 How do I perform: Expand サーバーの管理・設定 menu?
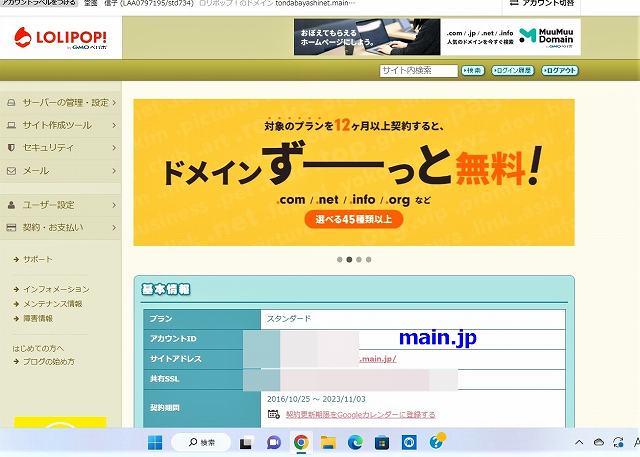pyautogui.click(x=60, y=102)
